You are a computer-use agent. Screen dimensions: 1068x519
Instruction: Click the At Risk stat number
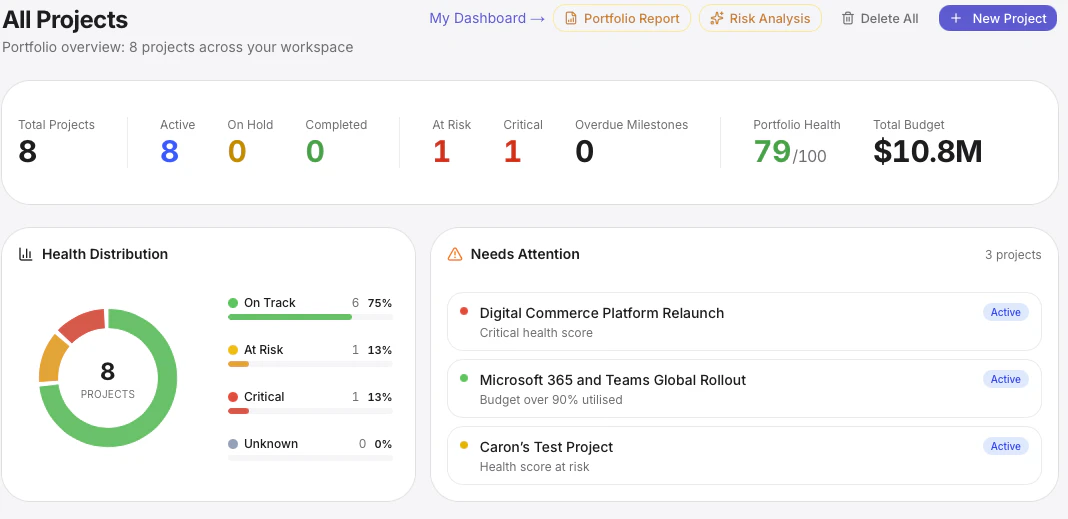[441, 151]
